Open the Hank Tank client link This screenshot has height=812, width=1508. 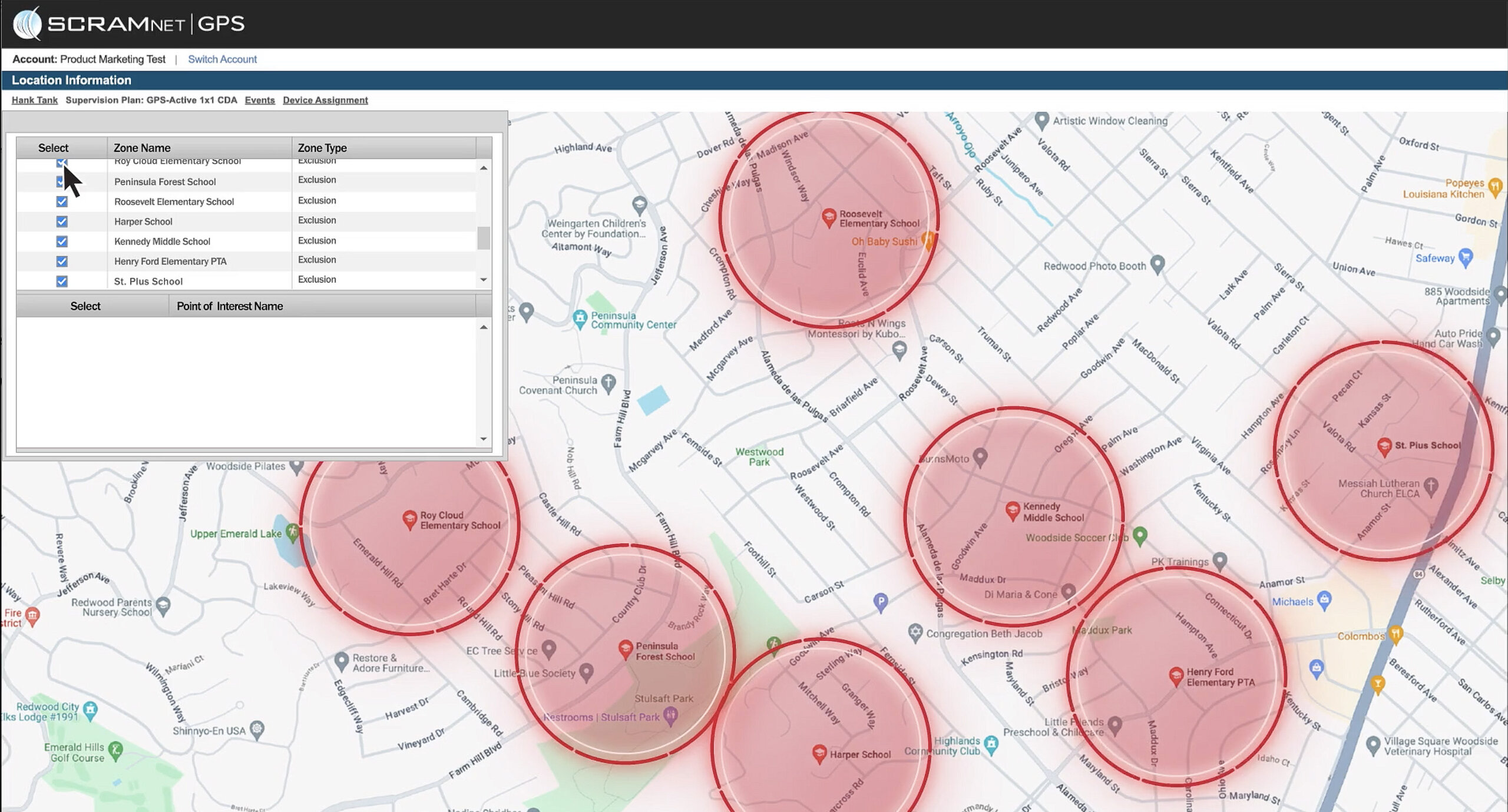(35, 100)
